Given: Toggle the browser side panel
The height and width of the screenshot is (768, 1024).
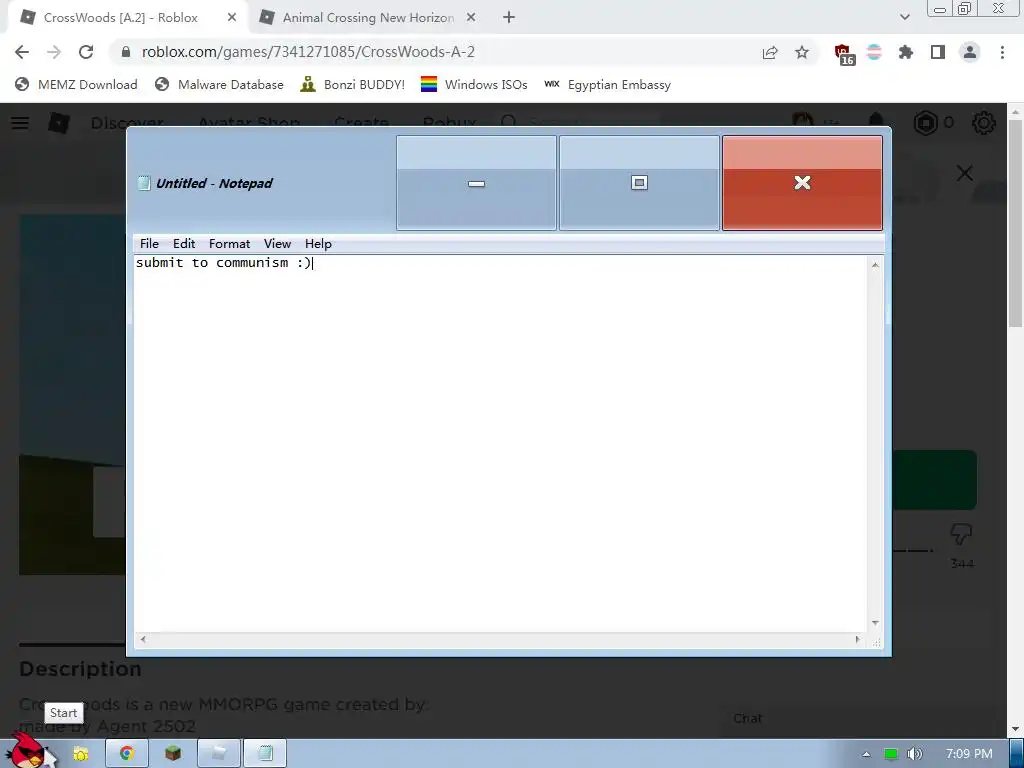Looking at the screenshot, I should click(938, 52).
